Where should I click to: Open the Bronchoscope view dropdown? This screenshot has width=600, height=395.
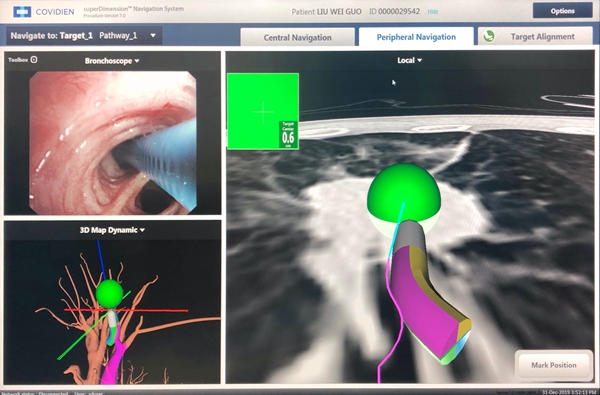coord(112,61)
